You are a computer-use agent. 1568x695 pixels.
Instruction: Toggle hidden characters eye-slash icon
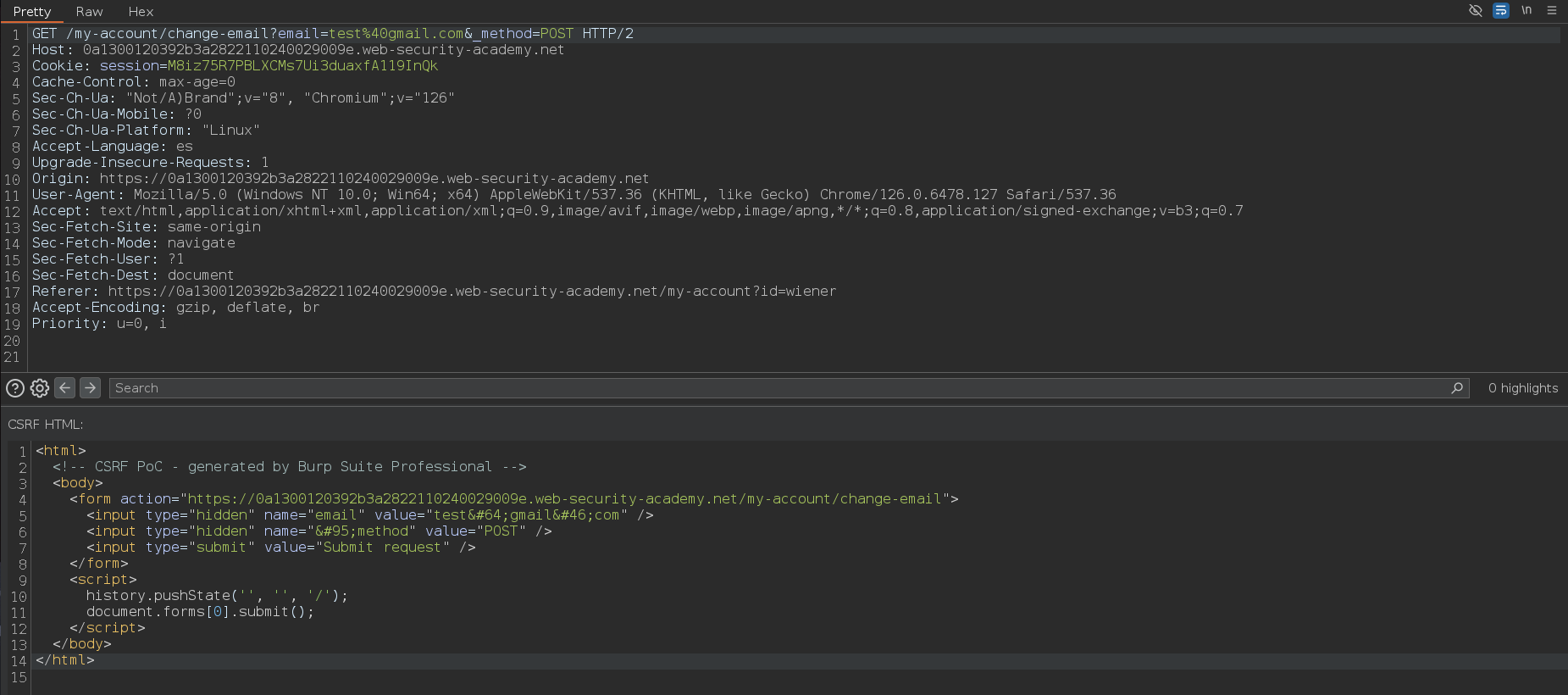1475,10
